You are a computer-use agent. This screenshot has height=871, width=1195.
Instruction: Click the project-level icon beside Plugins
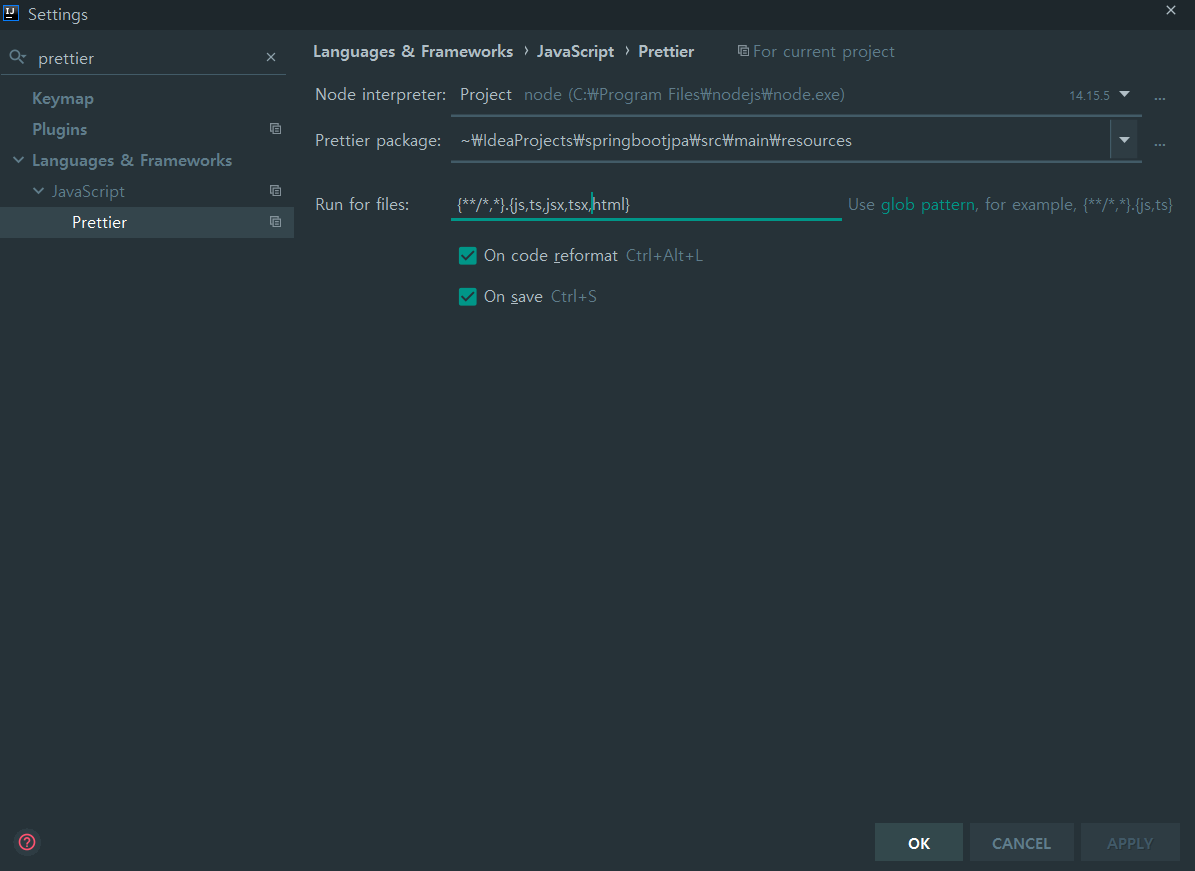275,129
